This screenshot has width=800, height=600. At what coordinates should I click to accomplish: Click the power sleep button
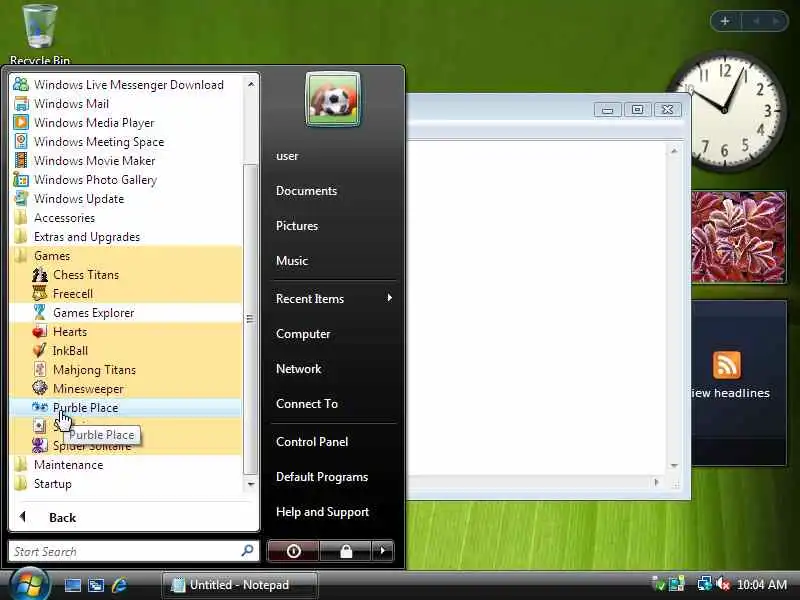(293, 551)
